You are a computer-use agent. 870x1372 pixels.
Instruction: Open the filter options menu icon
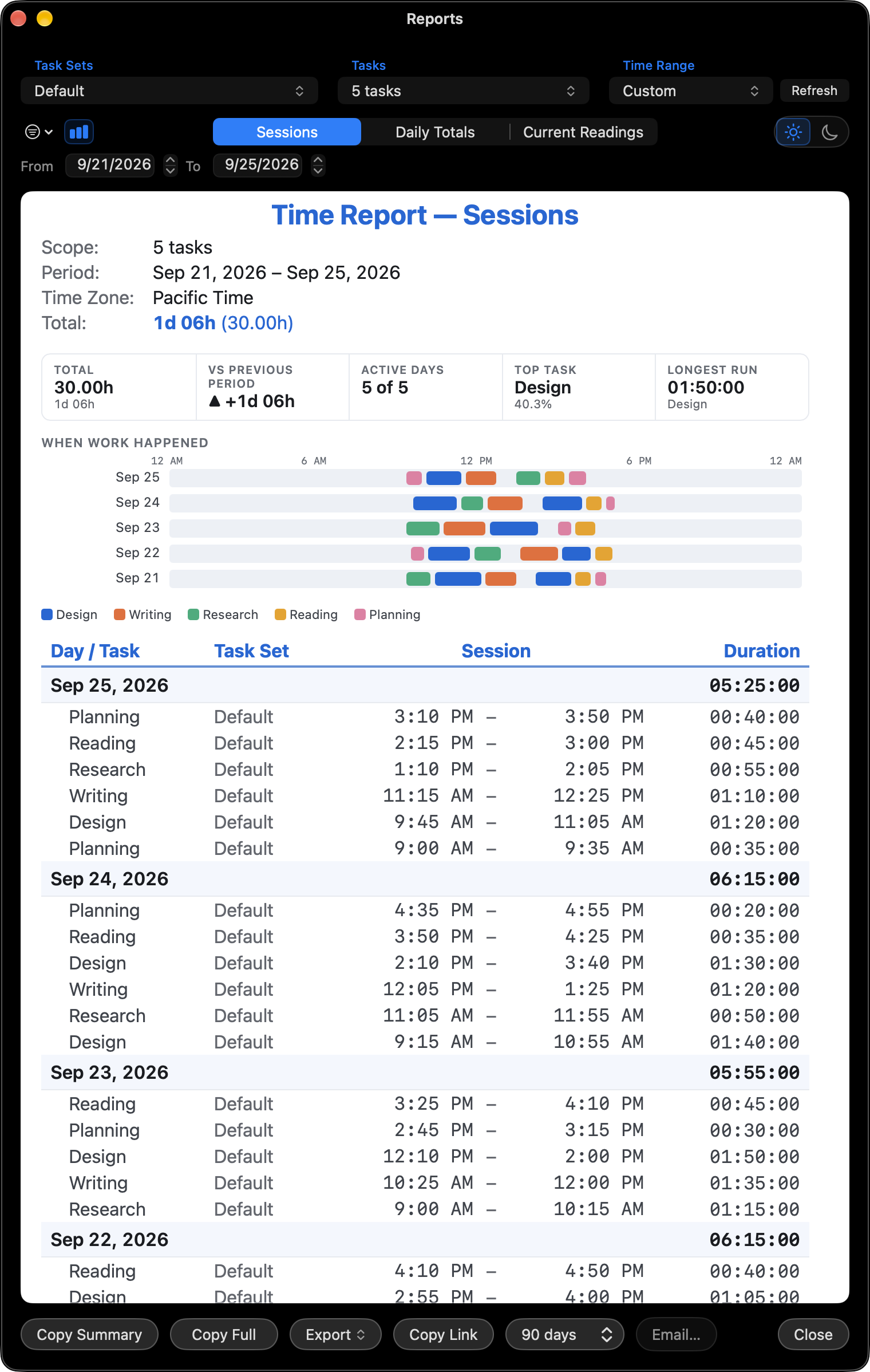click(39, 132)
